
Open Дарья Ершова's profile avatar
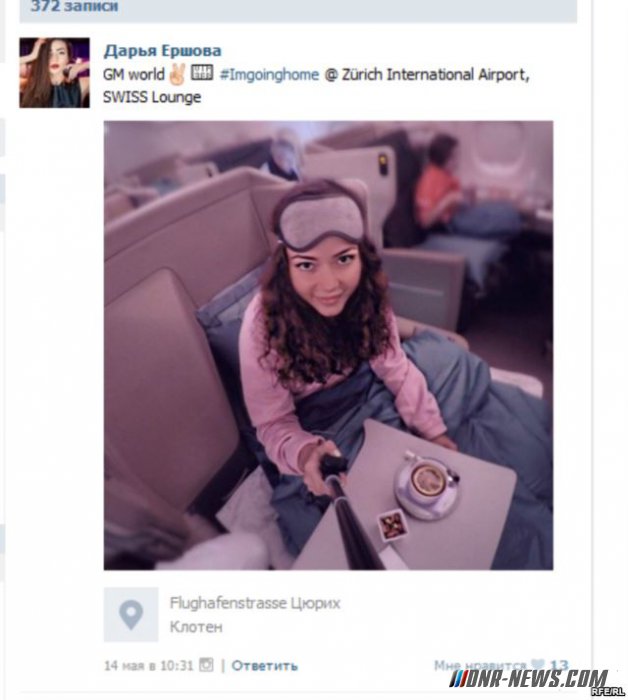click(54, 73)
